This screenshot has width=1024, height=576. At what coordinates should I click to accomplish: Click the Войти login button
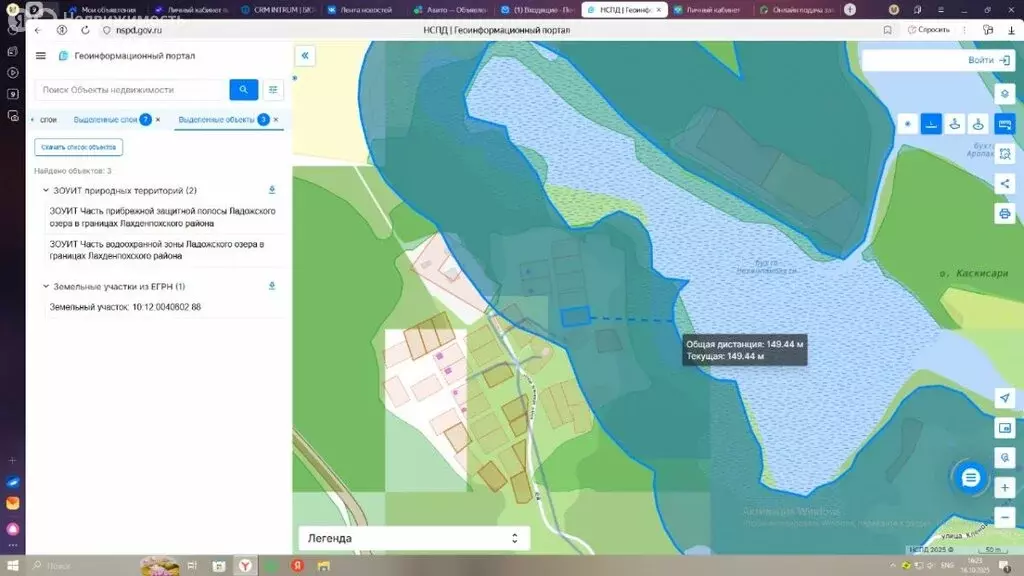pyautogui.click(x=988, y=61)
